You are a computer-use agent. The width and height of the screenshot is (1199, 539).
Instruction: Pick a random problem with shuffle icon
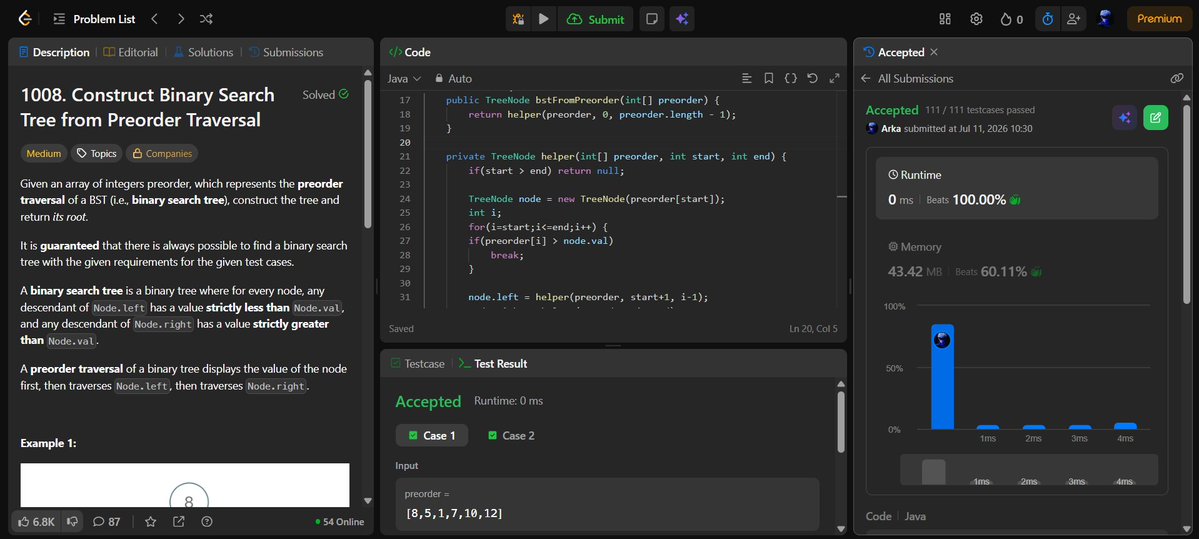coord(206,18)
